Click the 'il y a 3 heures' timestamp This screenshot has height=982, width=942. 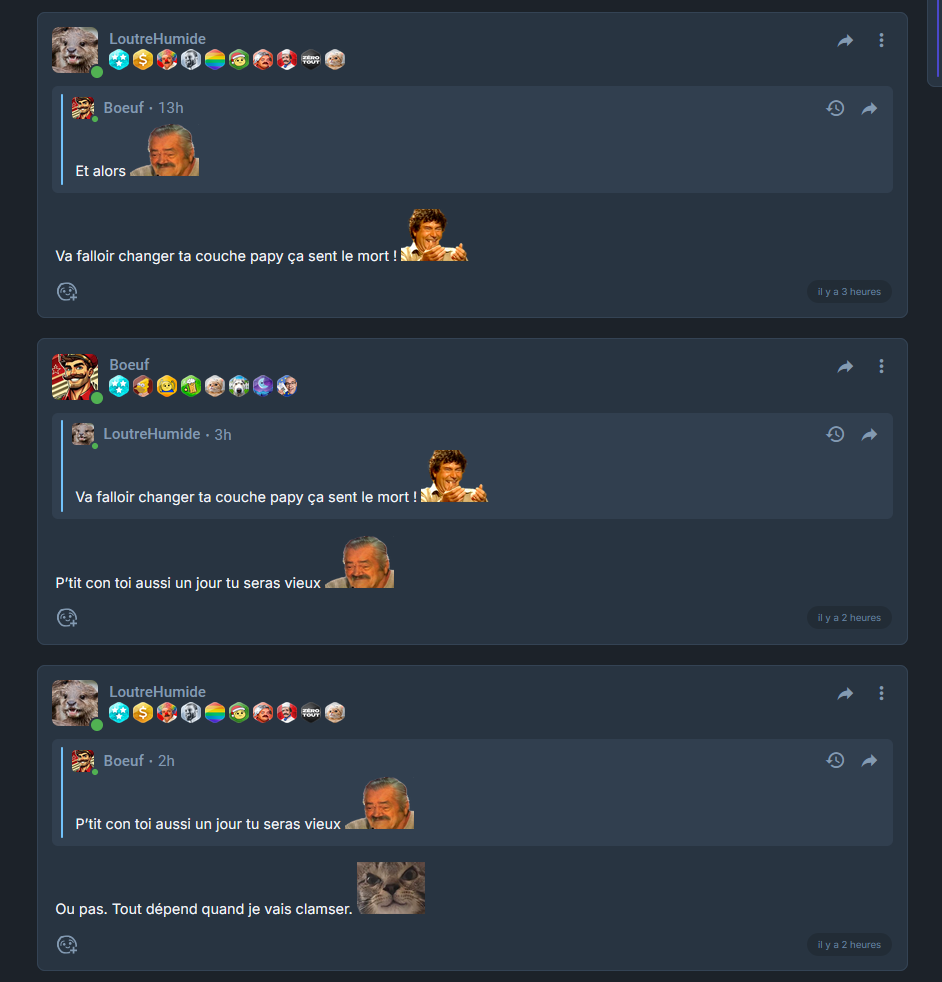pyautogui.click(x=849, y=292)
